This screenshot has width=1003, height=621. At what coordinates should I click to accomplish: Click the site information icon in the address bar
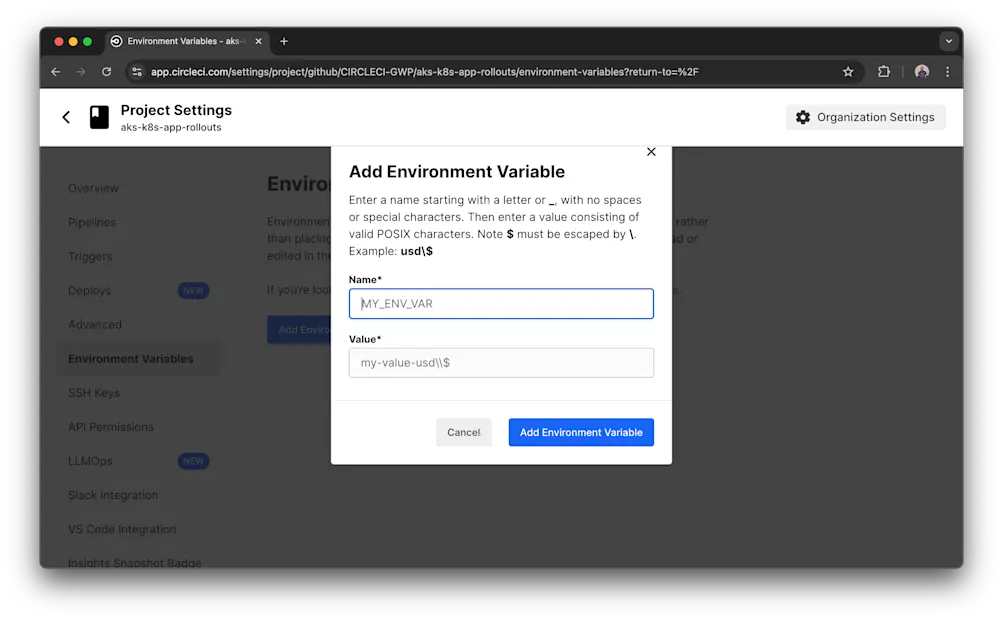136,71
